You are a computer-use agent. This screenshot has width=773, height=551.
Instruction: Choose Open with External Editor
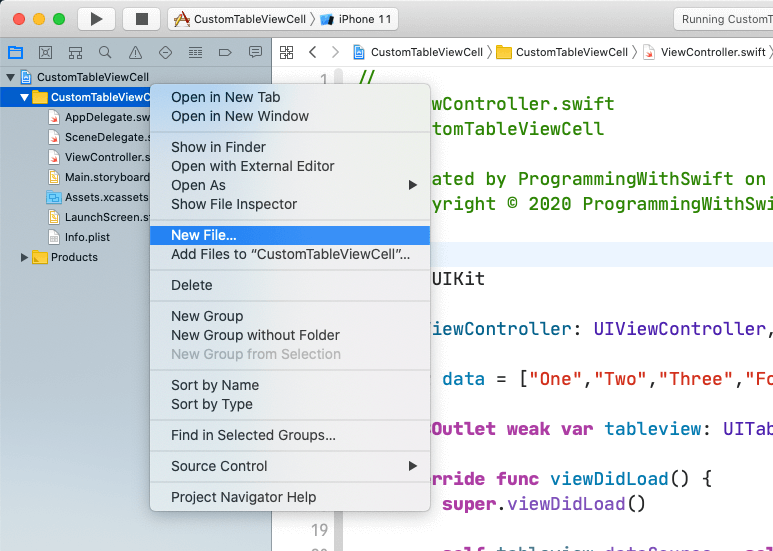point(290,167)
